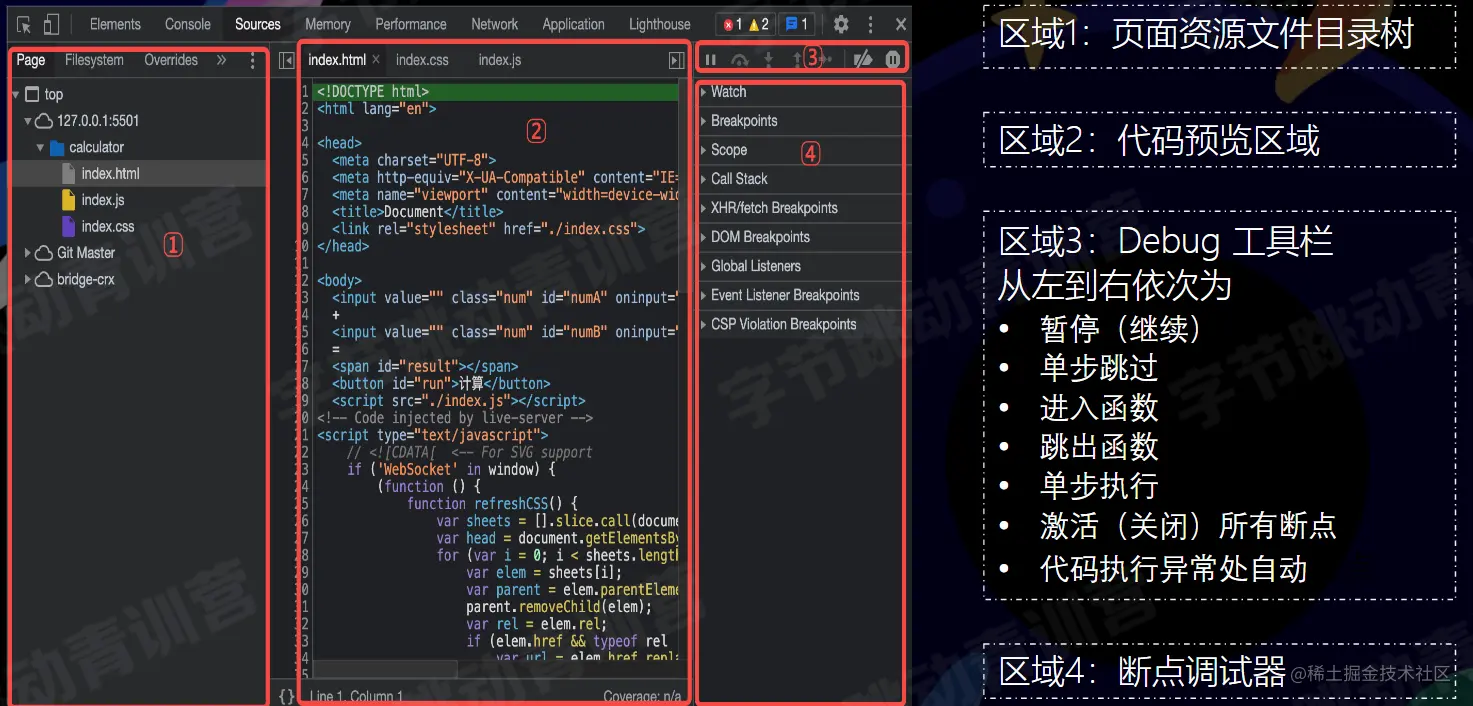Pretty print the source with braces icon
This screenshot has width=1473, height=706.
[x=287, y=696]
